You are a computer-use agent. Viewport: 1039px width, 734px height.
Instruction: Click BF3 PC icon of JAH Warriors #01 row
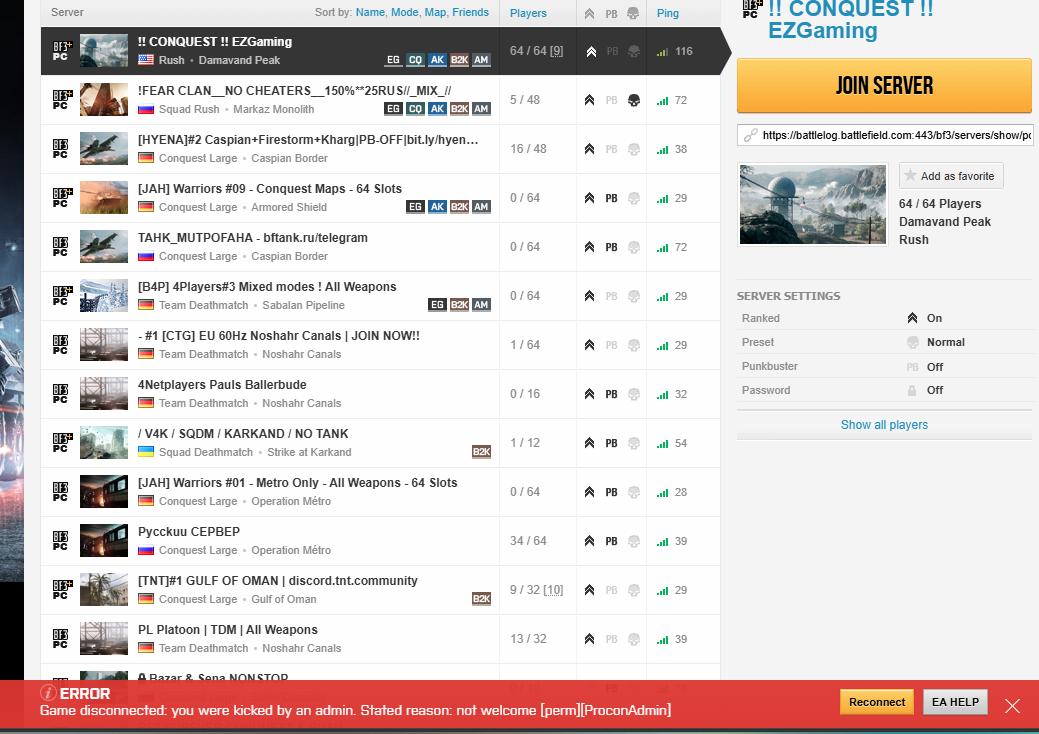(x=60, y=492)
